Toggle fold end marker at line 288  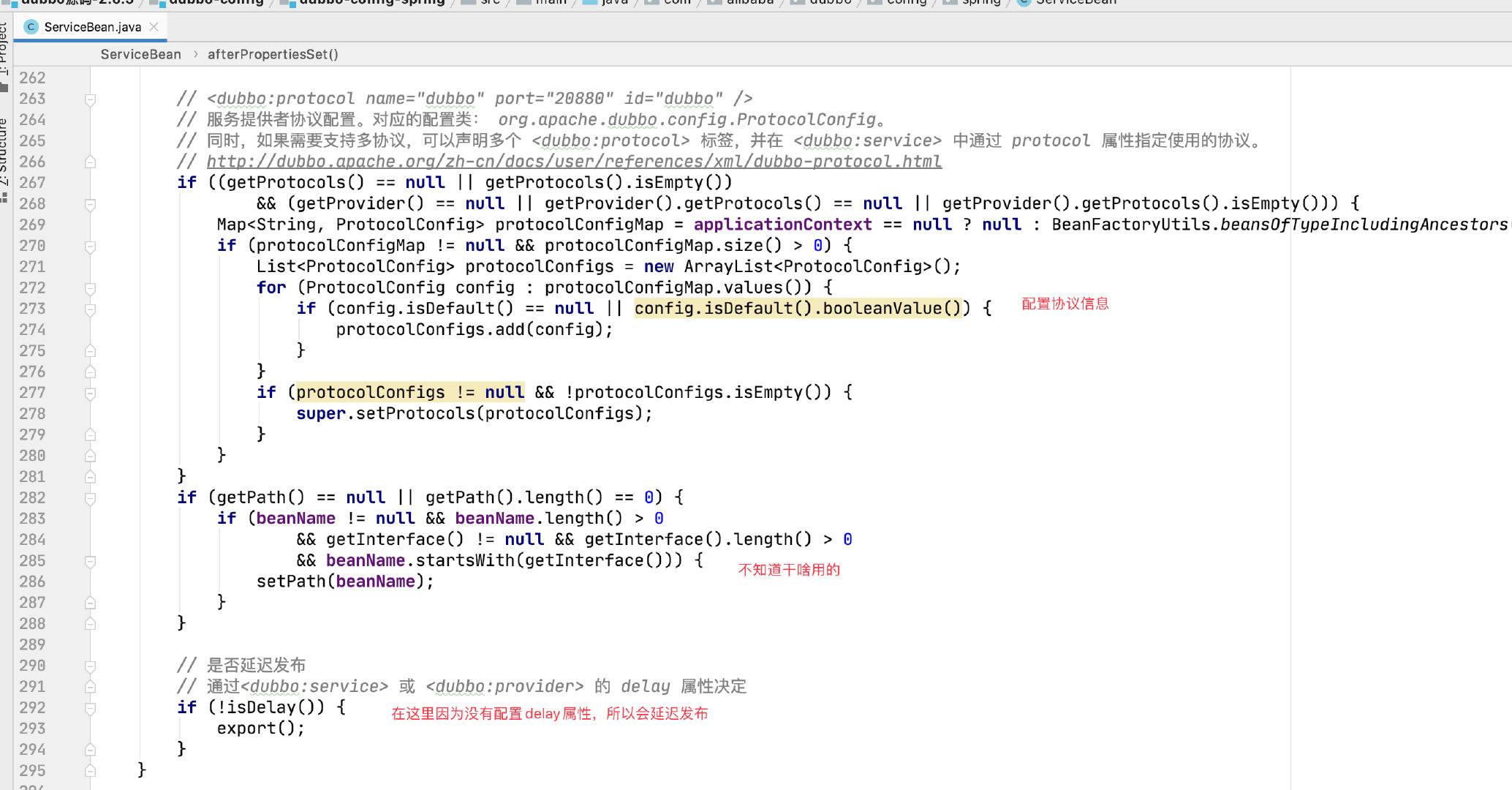90,624
